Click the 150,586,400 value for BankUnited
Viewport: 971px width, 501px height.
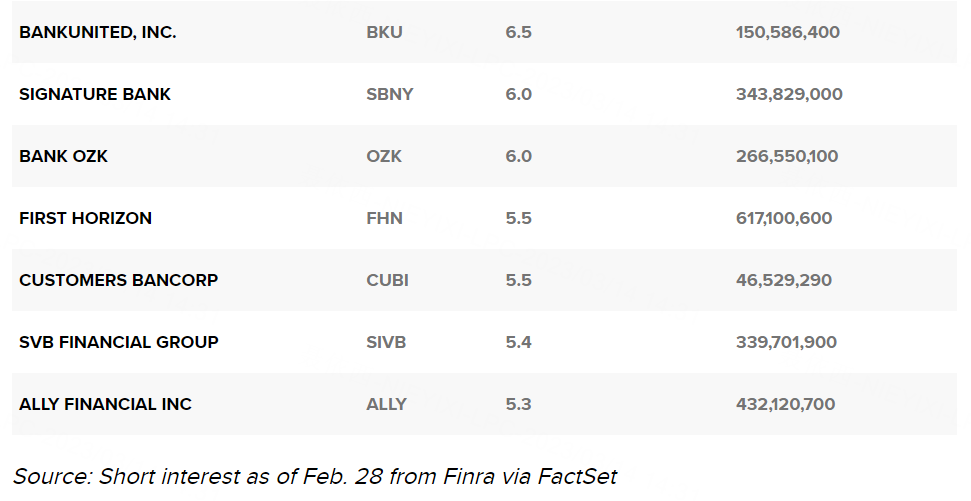tap(787, 32)
